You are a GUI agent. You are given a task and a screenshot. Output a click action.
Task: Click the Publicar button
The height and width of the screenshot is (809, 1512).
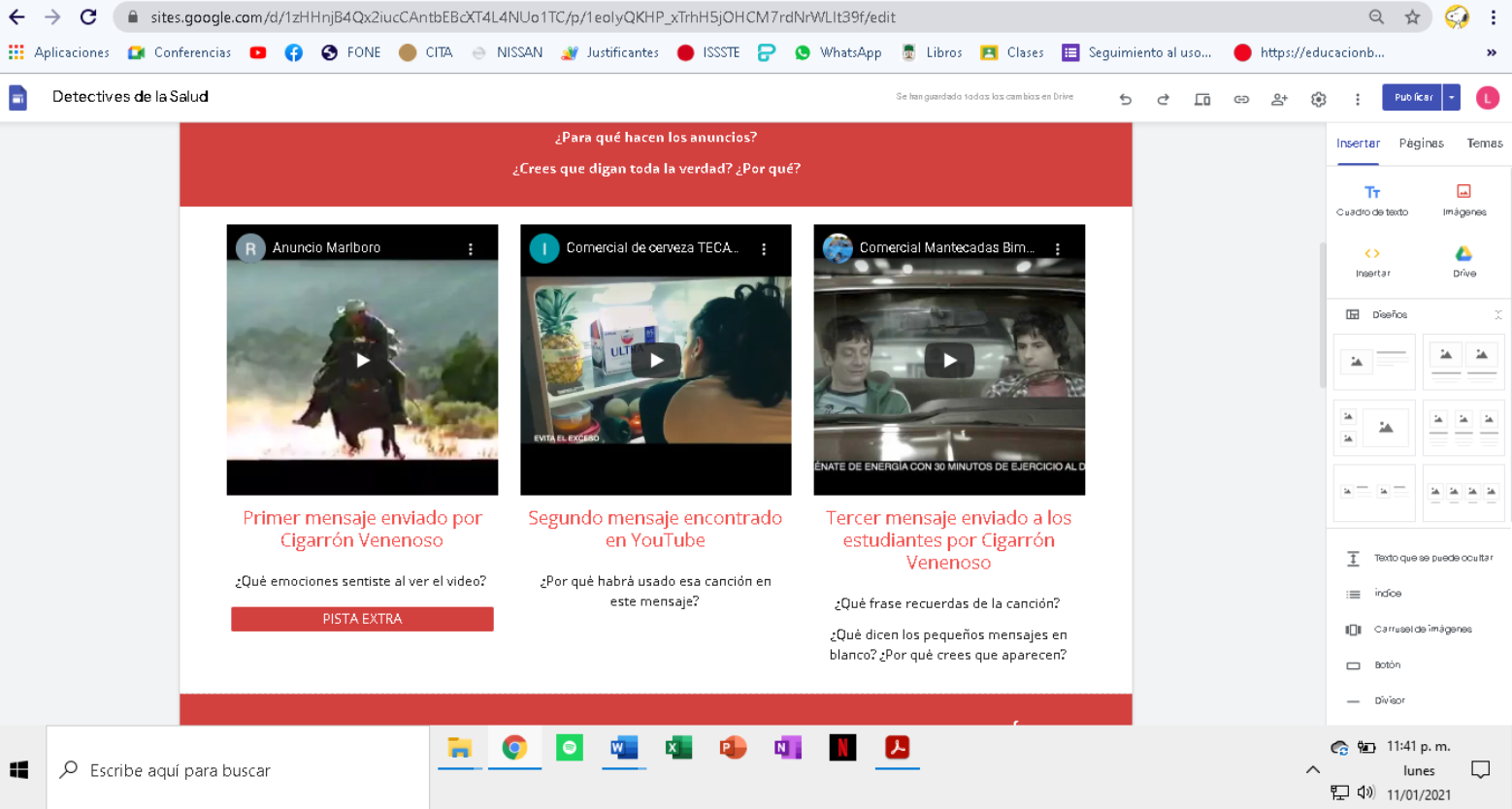coord(1413,97)
